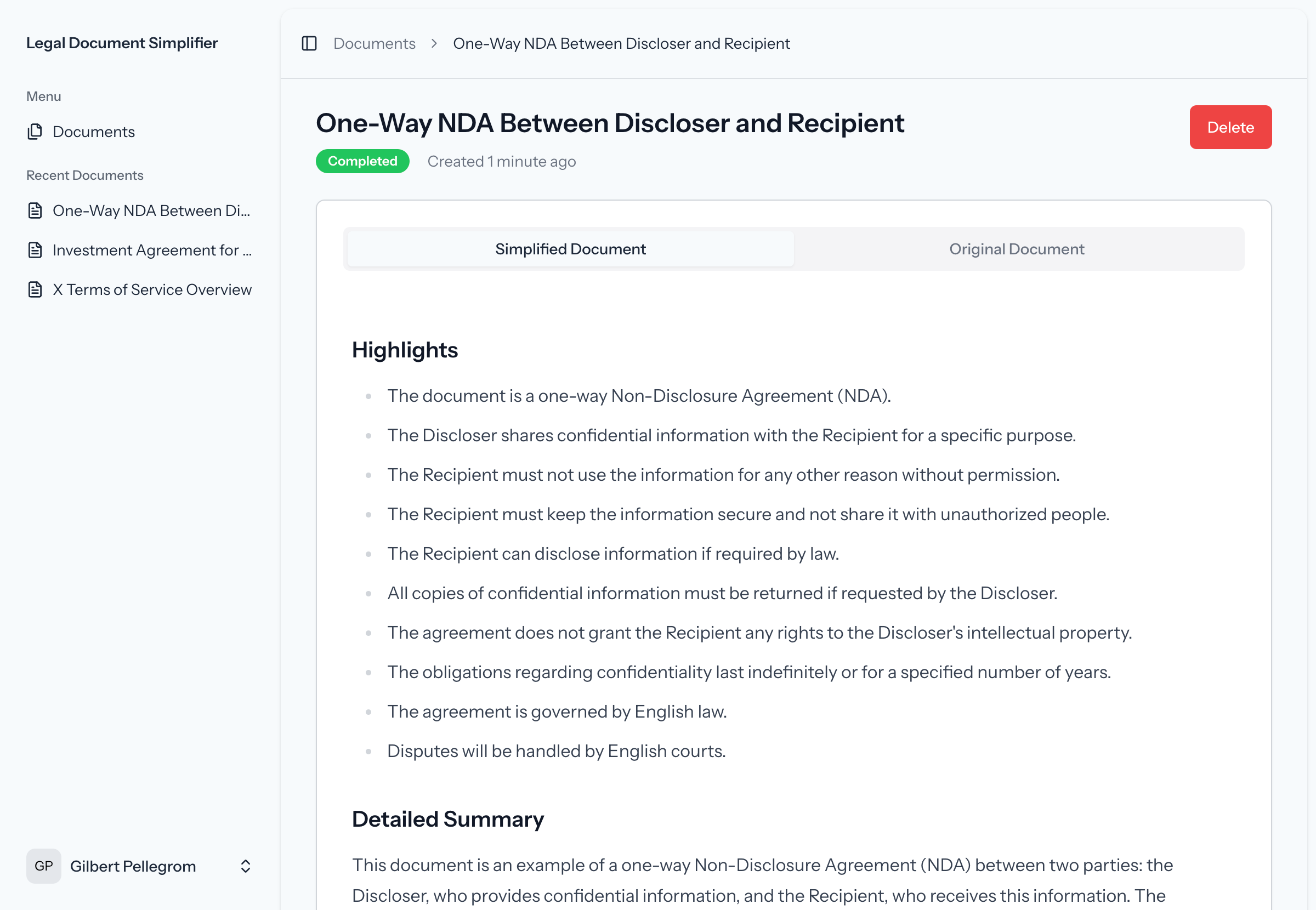Open Documents from the breadcrumb
Image resolution: width=1316 pixels, height=910 pixels.
373,43
